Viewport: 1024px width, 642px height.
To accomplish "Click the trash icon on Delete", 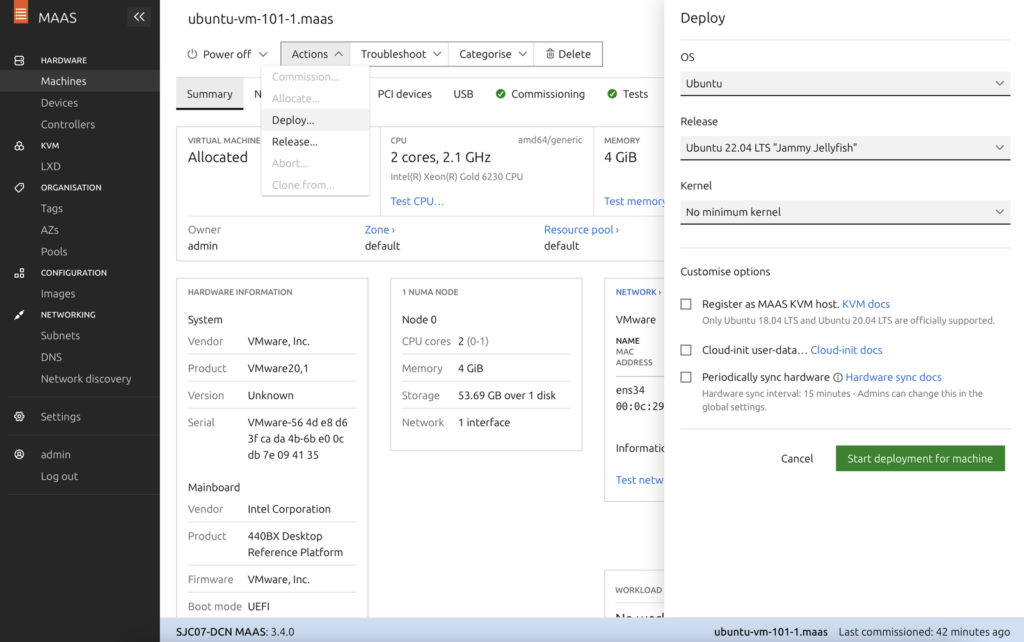I will tap(550, 54).
